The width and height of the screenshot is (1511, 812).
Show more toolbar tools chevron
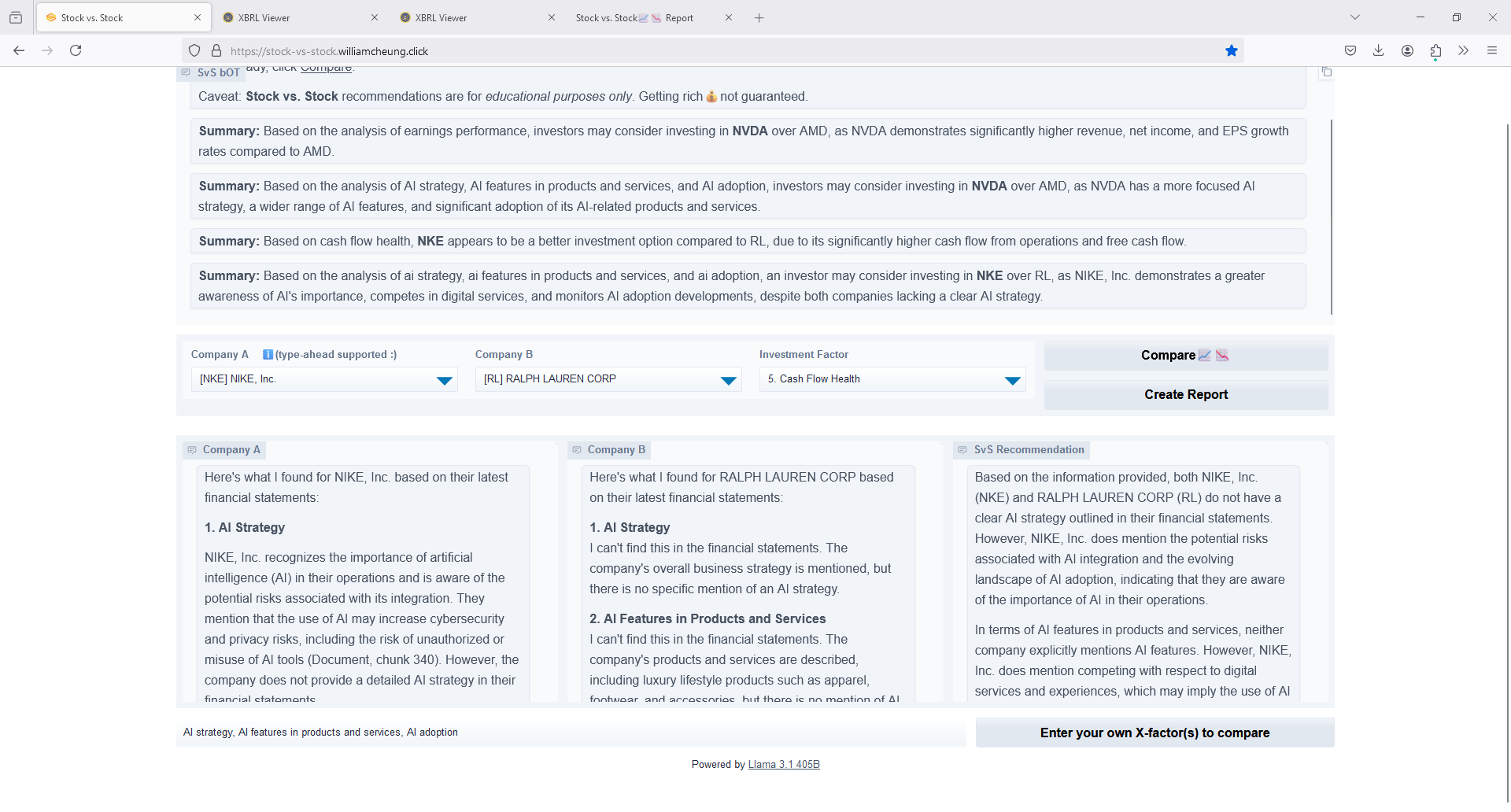pyautogui.click(x=1463, y=50)
